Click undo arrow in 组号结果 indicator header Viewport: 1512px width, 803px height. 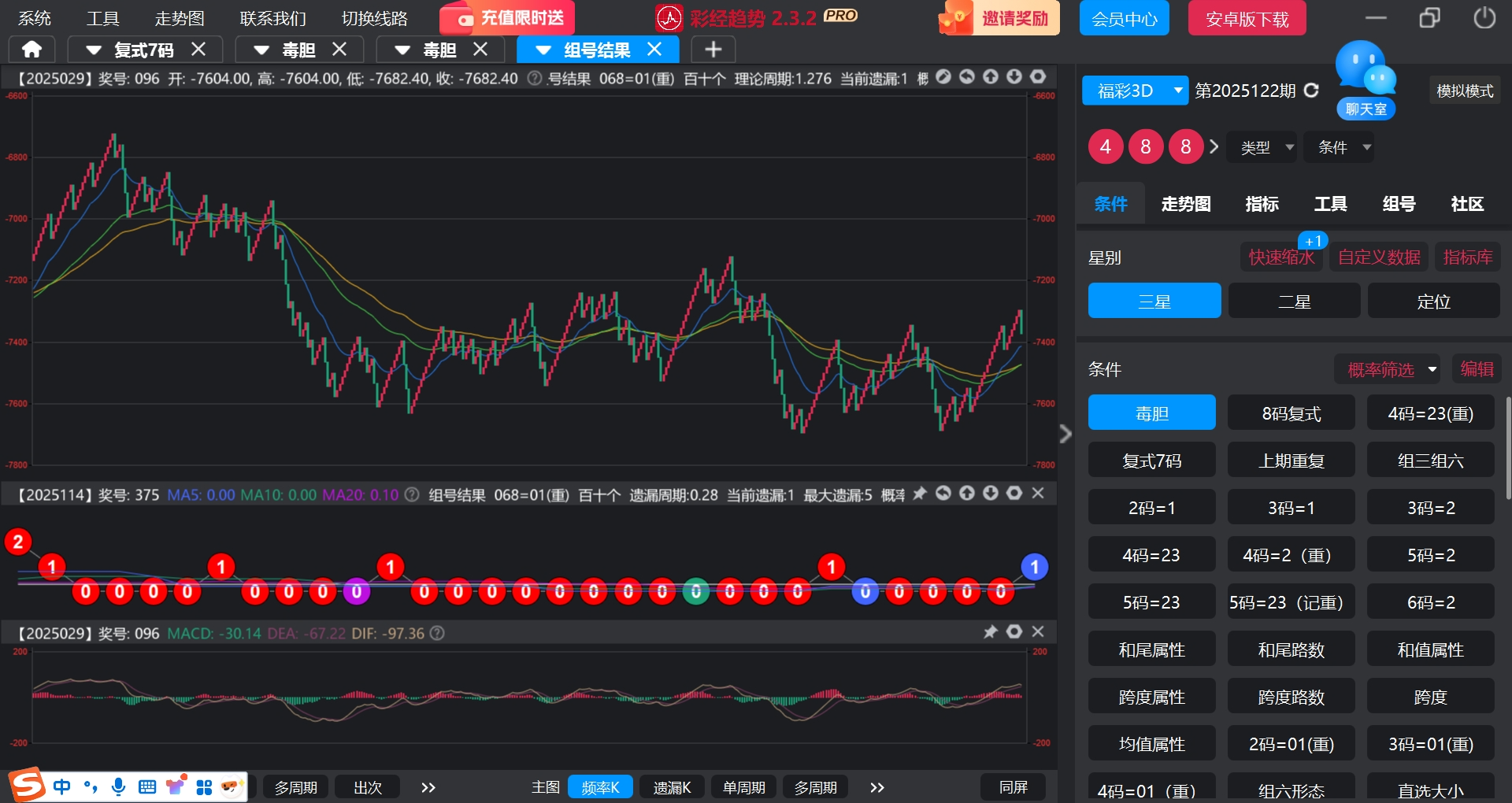pyautogui.click(x=943, y=494)
